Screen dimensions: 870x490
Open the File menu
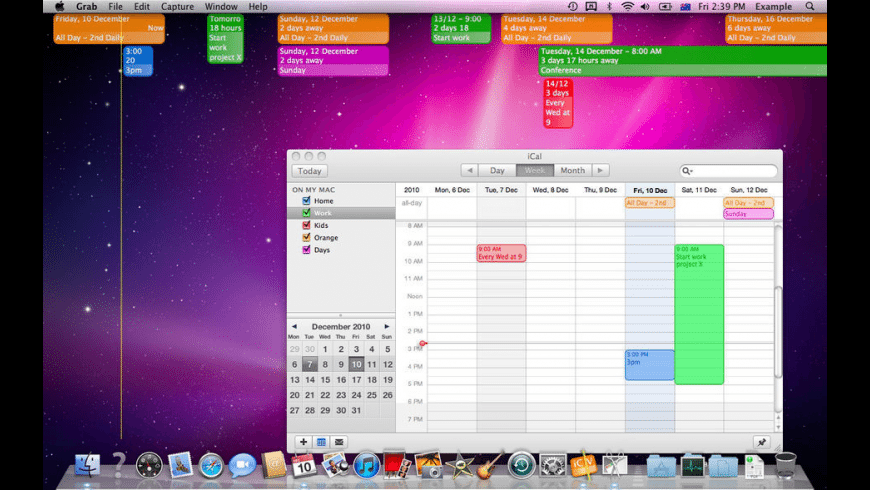115,7
